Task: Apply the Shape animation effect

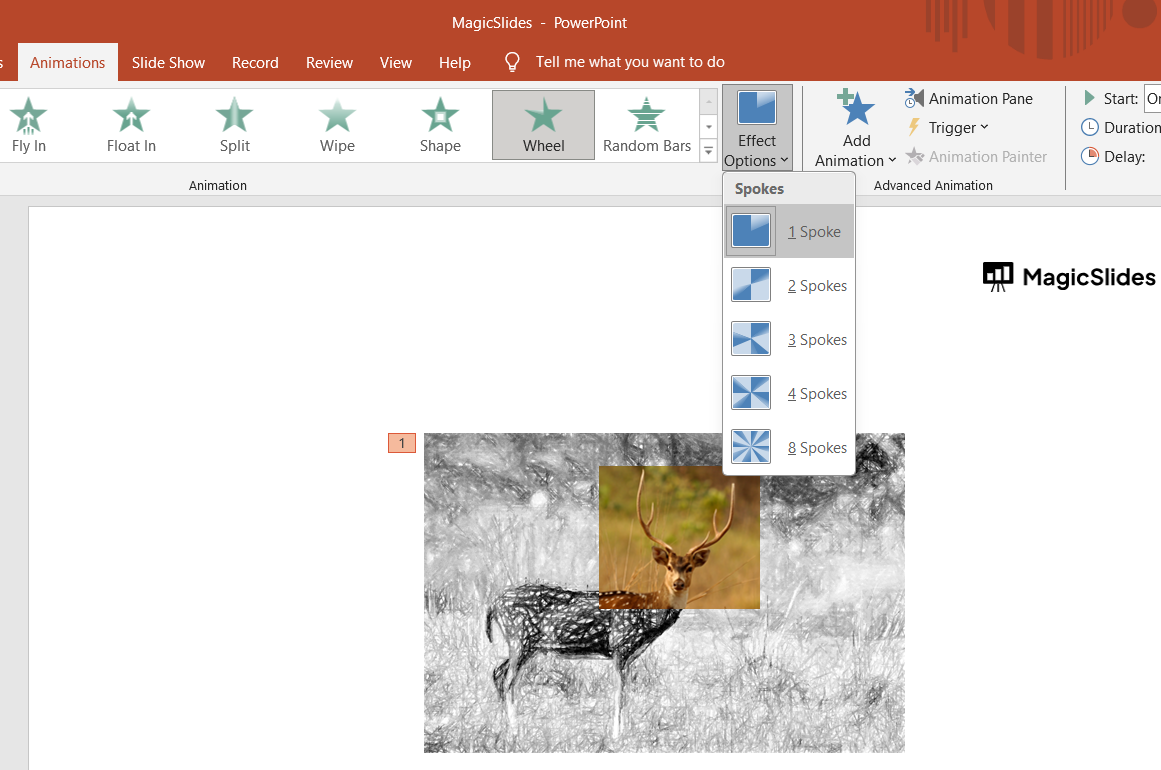Action: pos(440,124)
